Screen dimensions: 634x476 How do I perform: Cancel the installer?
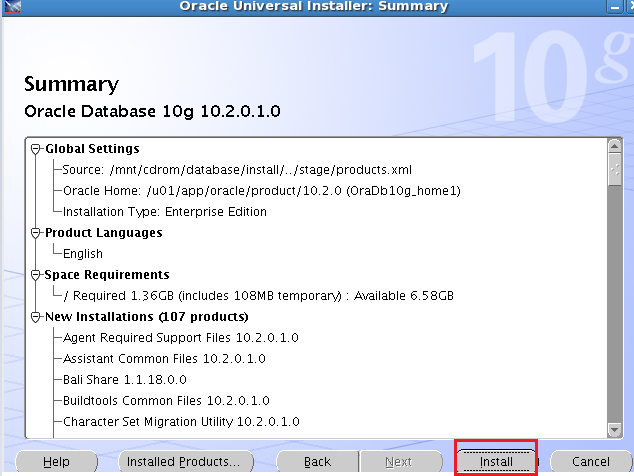(591, 461)
